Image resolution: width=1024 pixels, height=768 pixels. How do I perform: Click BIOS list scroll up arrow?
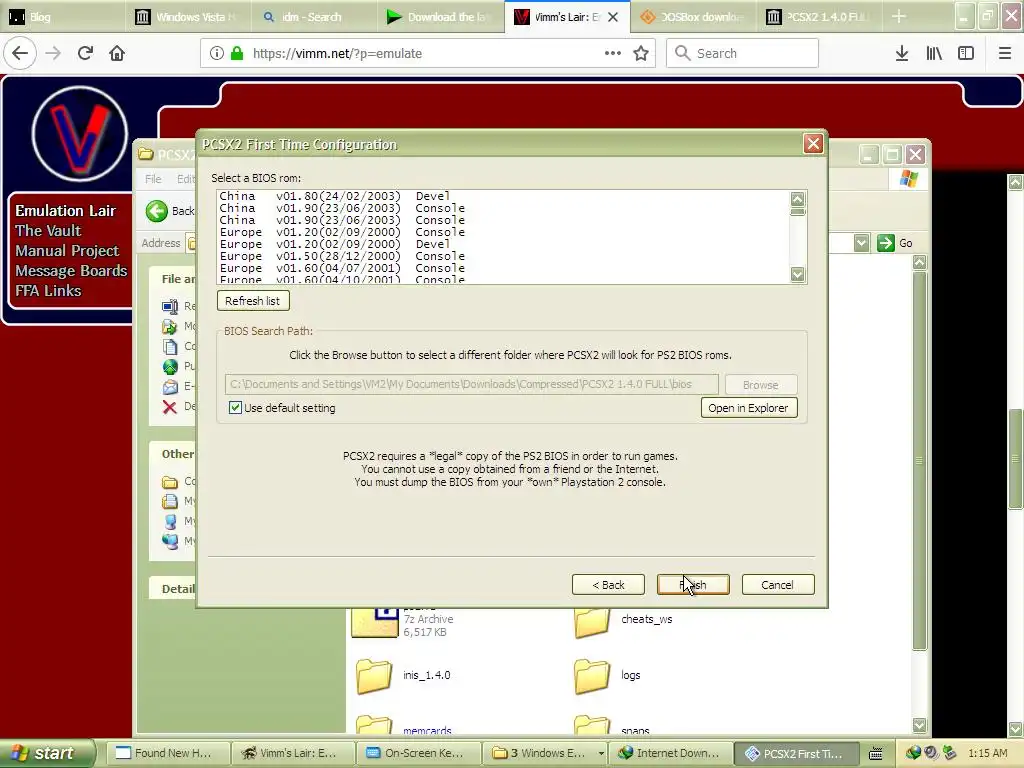point(797,199)
